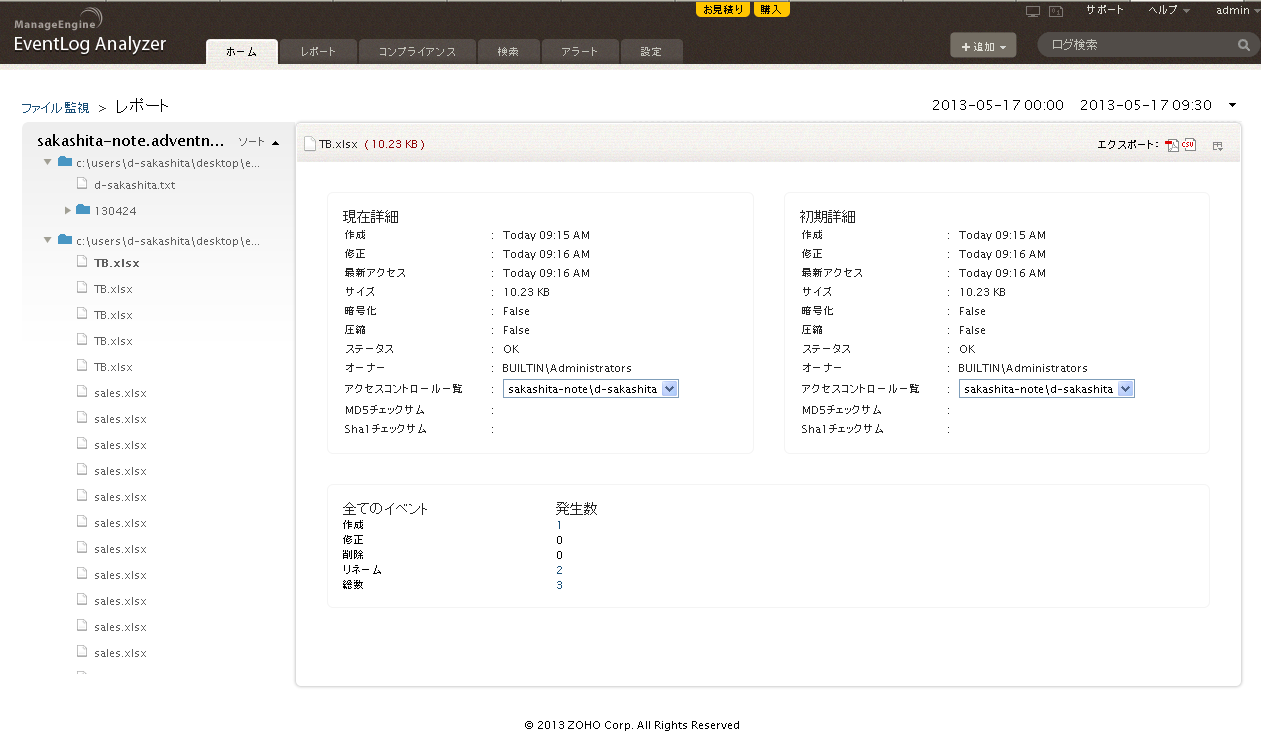This screenshot has height=752, width=1261.
Task: Open the アラート tab
Action: 579,52
